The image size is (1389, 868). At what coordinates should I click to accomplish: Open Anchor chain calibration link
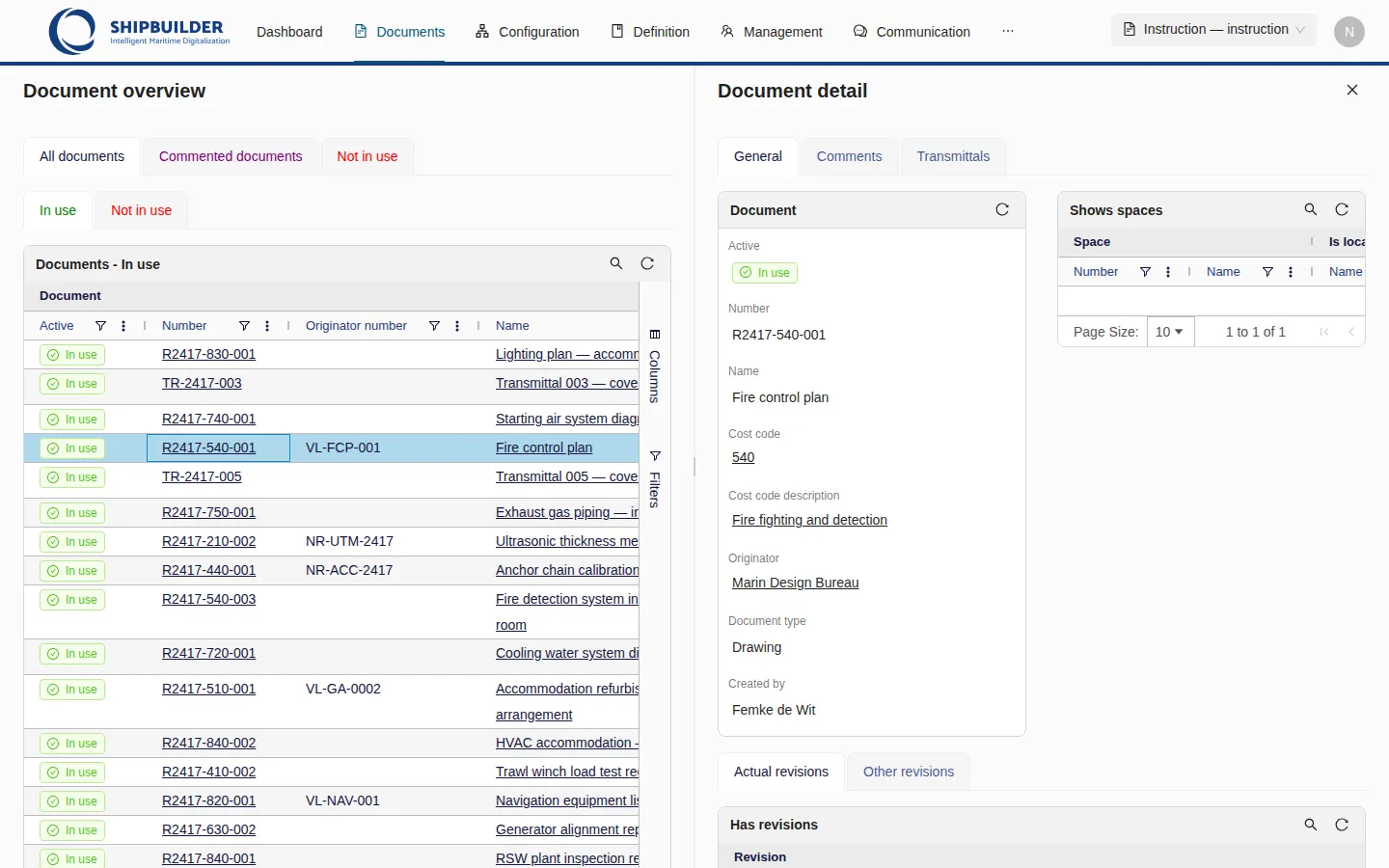(x=567, y=570)
